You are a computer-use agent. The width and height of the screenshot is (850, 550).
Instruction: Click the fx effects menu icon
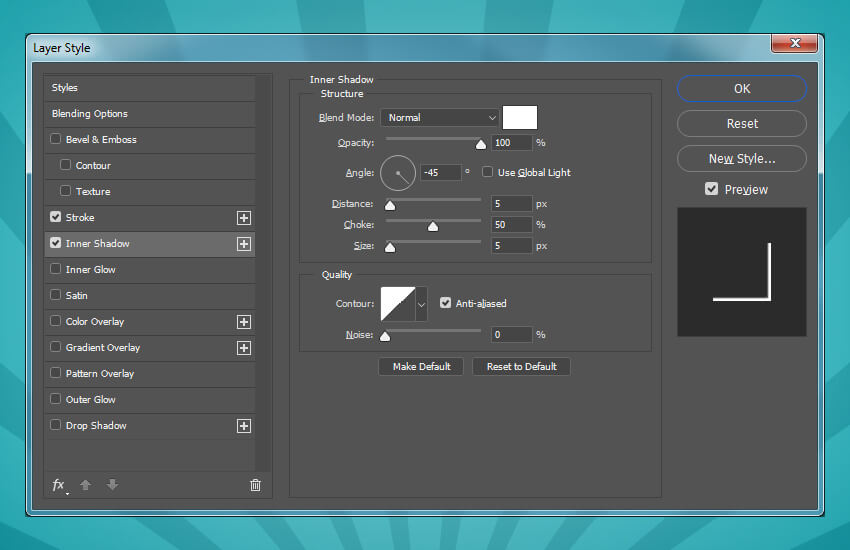coord(58,485)
